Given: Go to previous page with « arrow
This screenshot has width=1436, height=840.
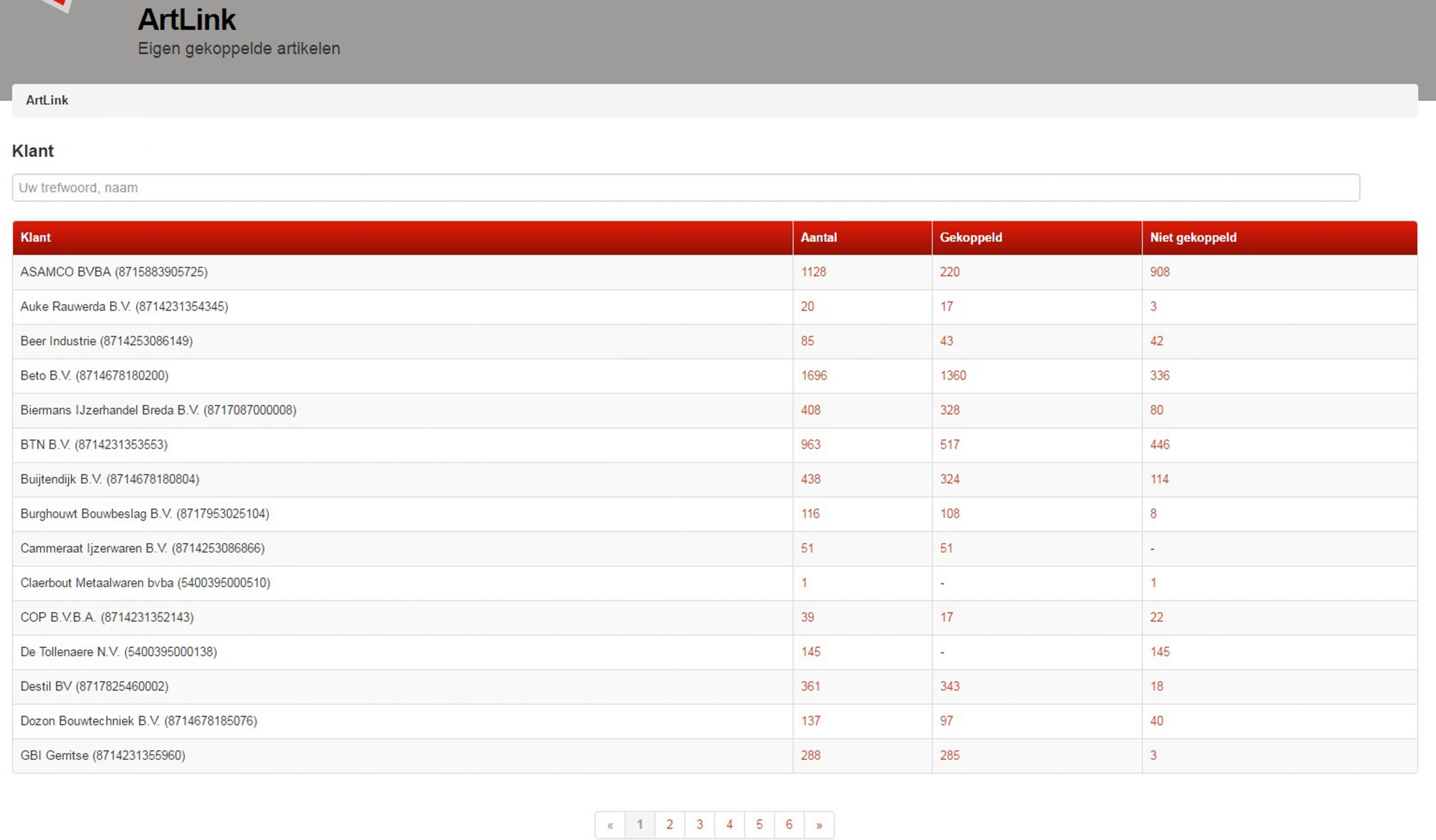Looking at the screenshot, I should pyautogui.click(x=610, y=825).
